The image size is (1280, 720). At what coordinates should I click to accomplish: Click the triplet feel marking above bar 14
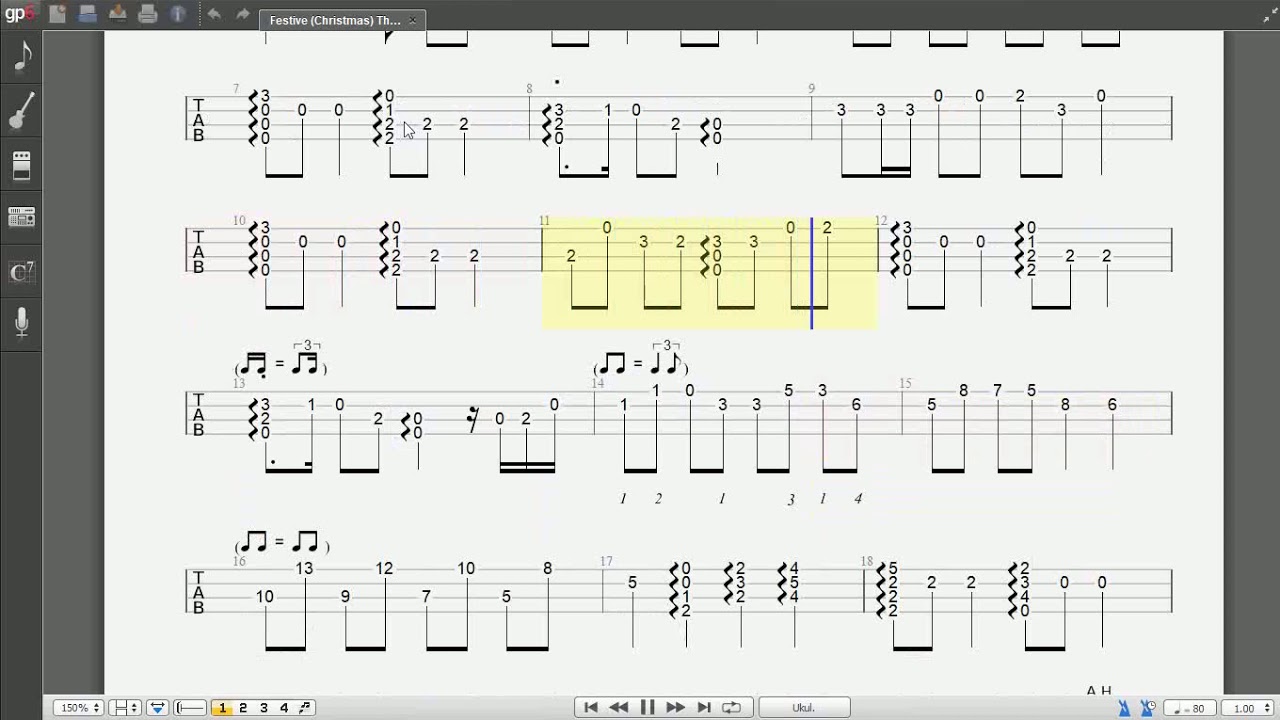641,361
